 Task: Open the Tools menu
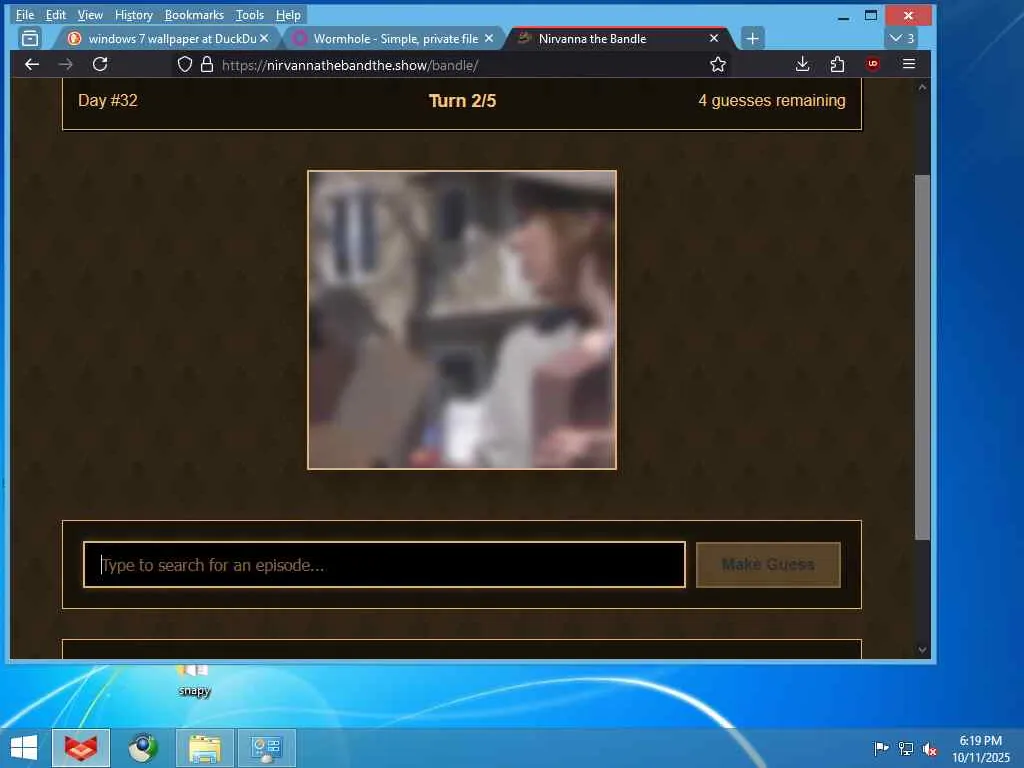click(x=249, y=14)
